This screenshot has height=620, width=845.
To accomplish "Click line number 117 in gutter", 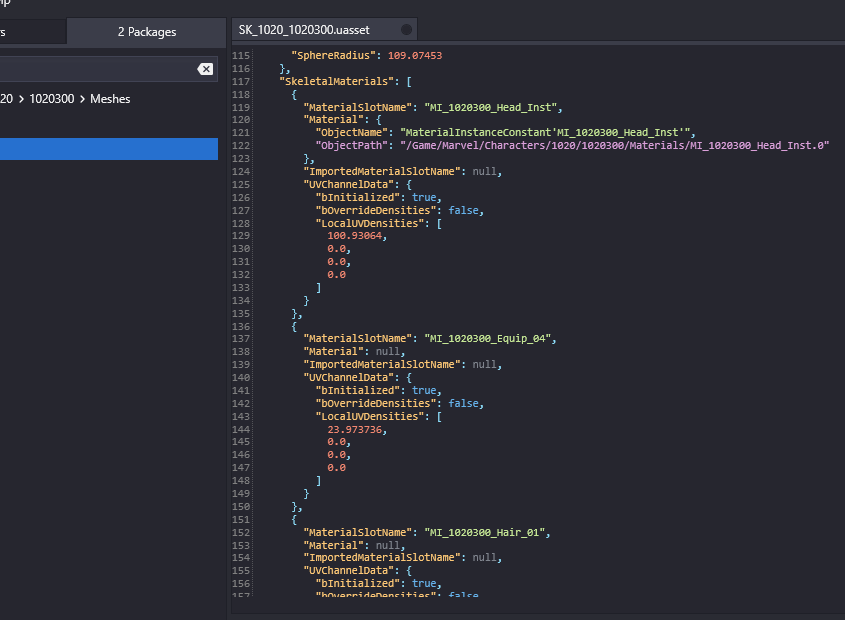I will click(x=241, y=81).
